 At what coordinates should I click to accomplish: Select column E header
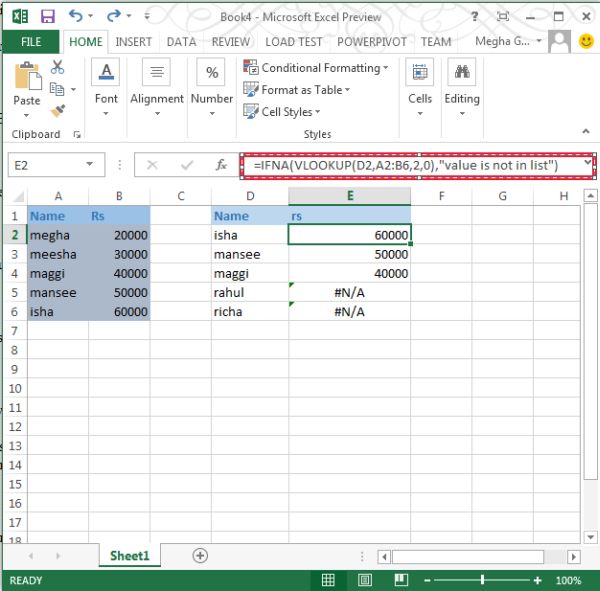(350, 196)
